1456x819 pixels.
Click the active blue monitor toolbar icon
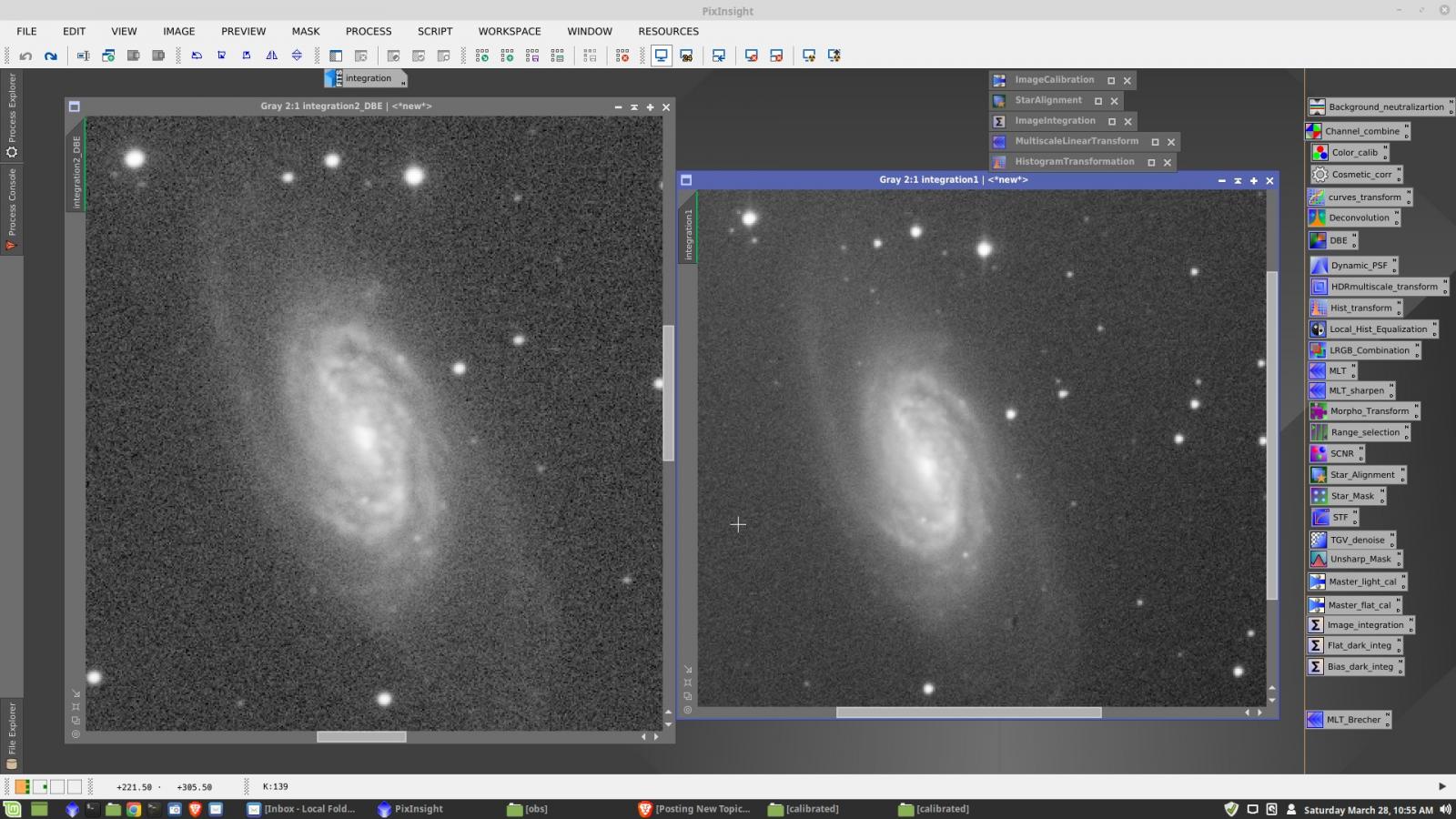pos(661,56)
